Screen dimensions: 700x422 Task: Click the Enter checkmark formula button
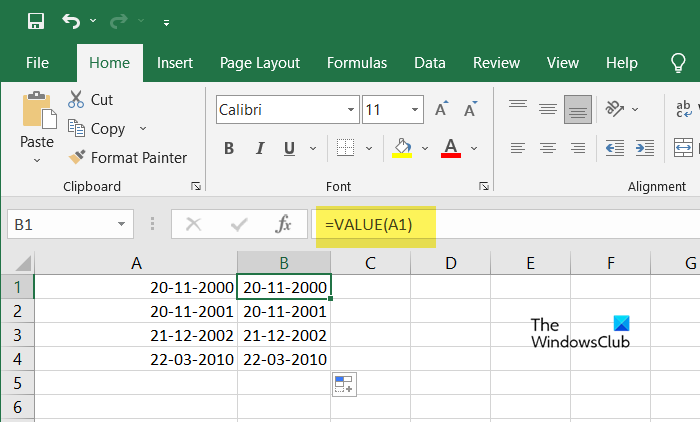pyautogui.click(x=239, y=224)
